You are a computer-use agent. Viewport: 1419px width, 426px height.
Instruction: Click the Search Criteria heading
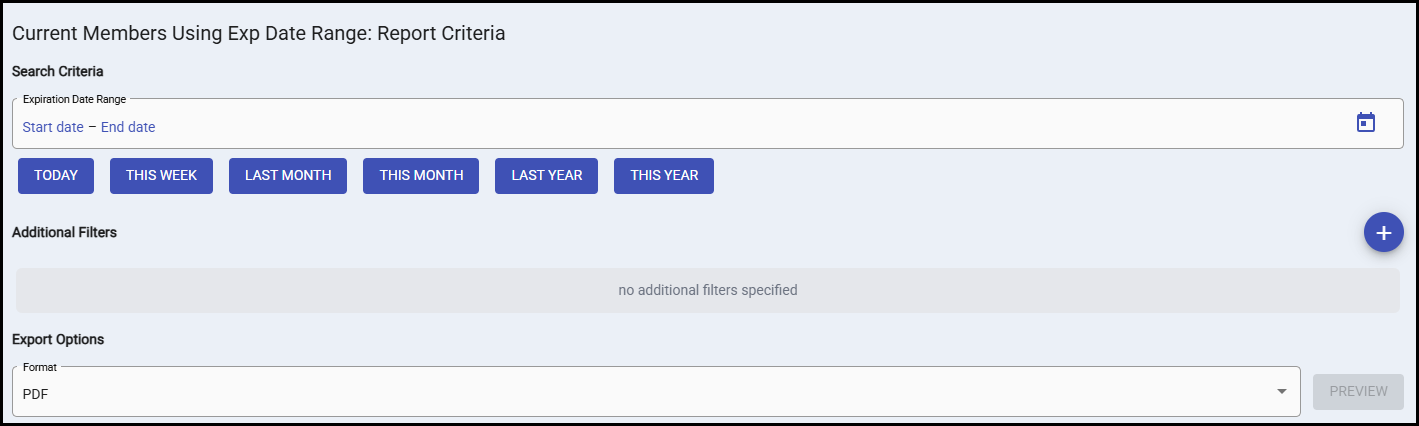[58, 72]
